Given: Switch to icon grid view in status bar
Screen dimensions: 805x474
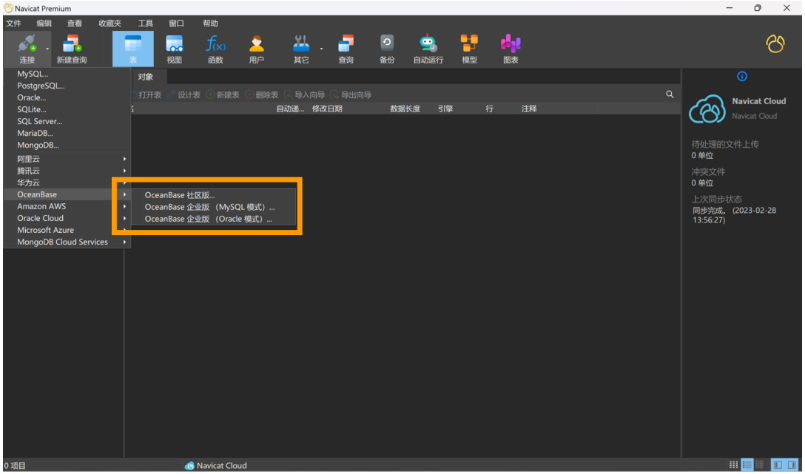Looking at the screenshot, I should (x=734, y=465).
